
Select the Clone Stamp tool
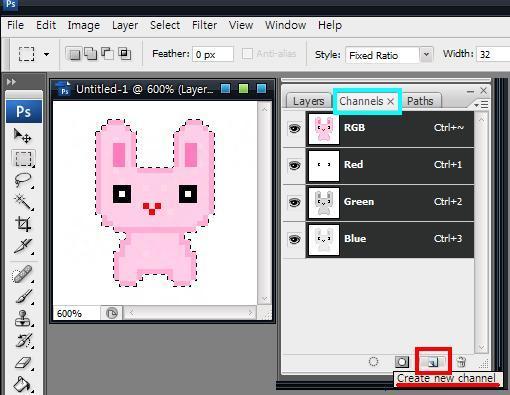(23, 318)
